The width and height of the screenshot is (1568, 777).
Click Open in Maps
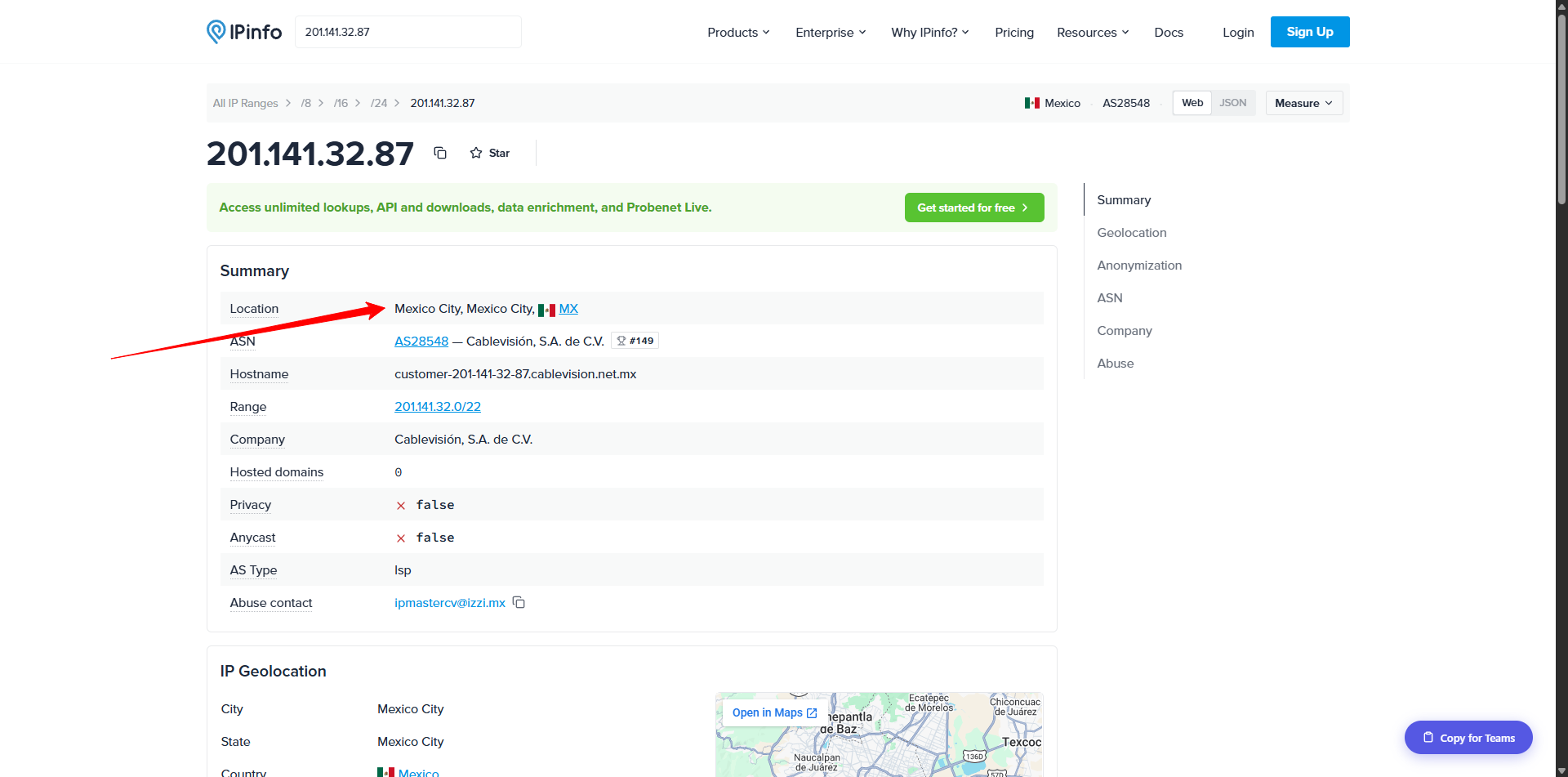[774, 712]
